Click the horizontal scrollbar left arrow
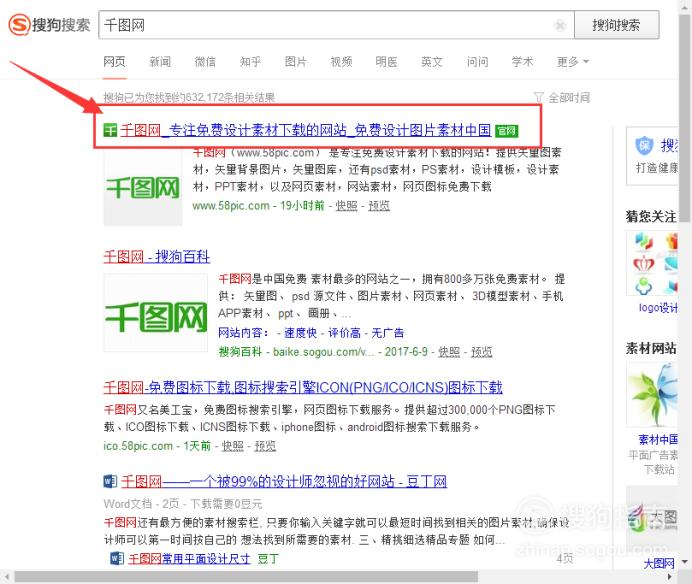 tap(6, 576)
